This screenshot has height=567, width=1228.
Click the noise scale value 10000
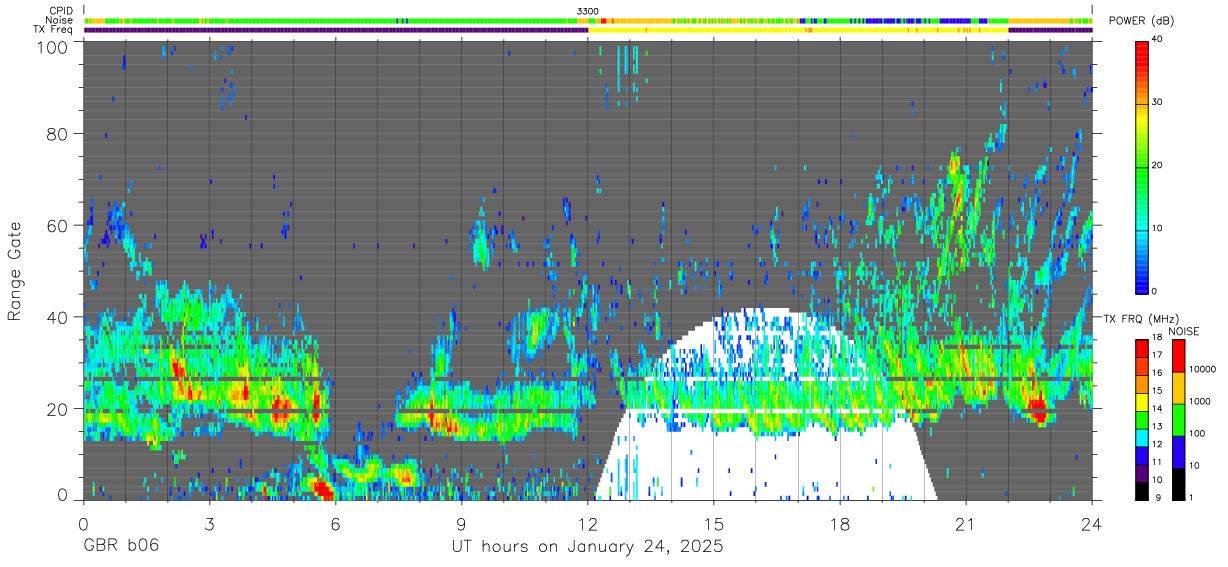(x=1201, y=369)
